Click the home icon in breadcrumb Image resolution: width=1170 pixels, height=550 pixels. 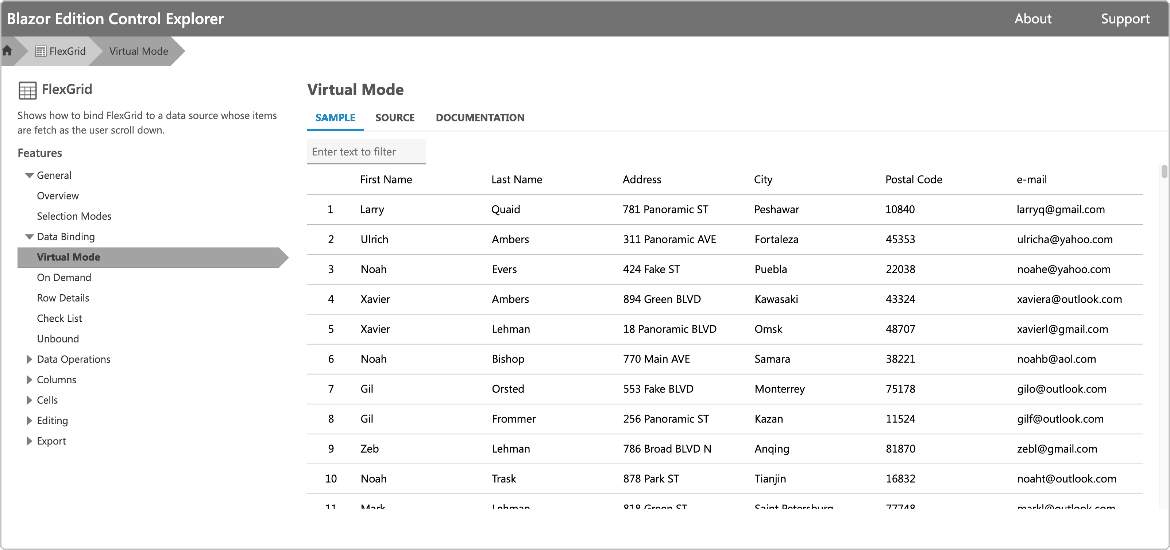[8, 51]
